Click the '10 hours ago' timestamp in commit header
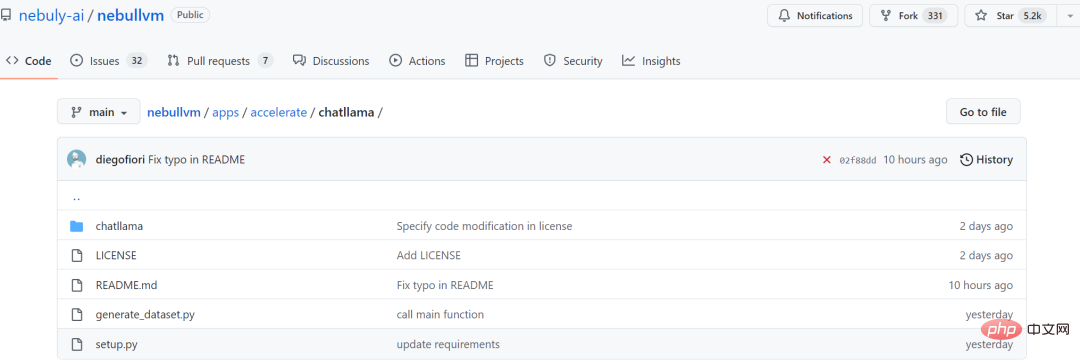Screen dimensions: 1080x362 915,160
